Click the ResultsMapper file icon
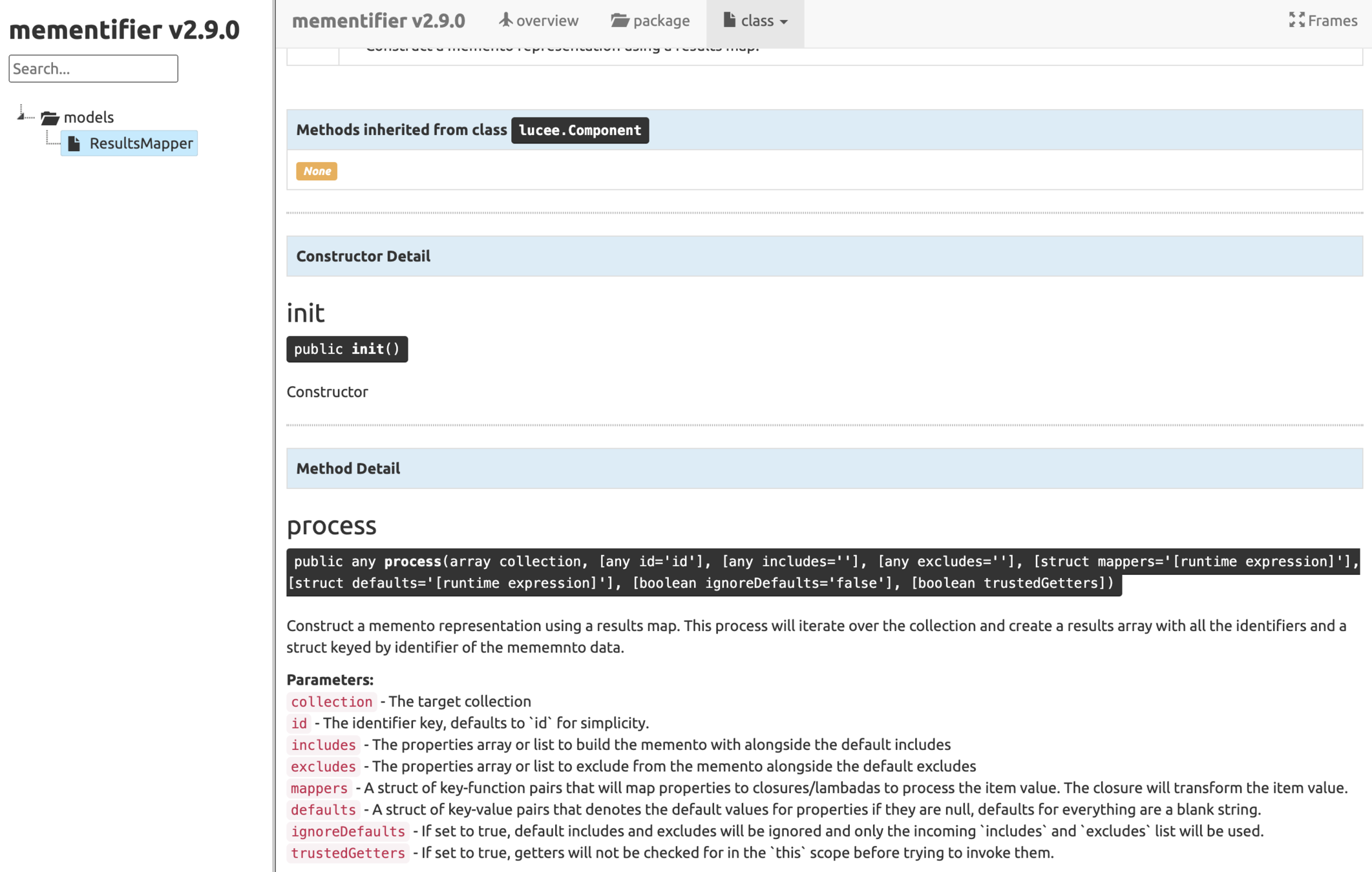1372x872 pixels. (74, 143)
